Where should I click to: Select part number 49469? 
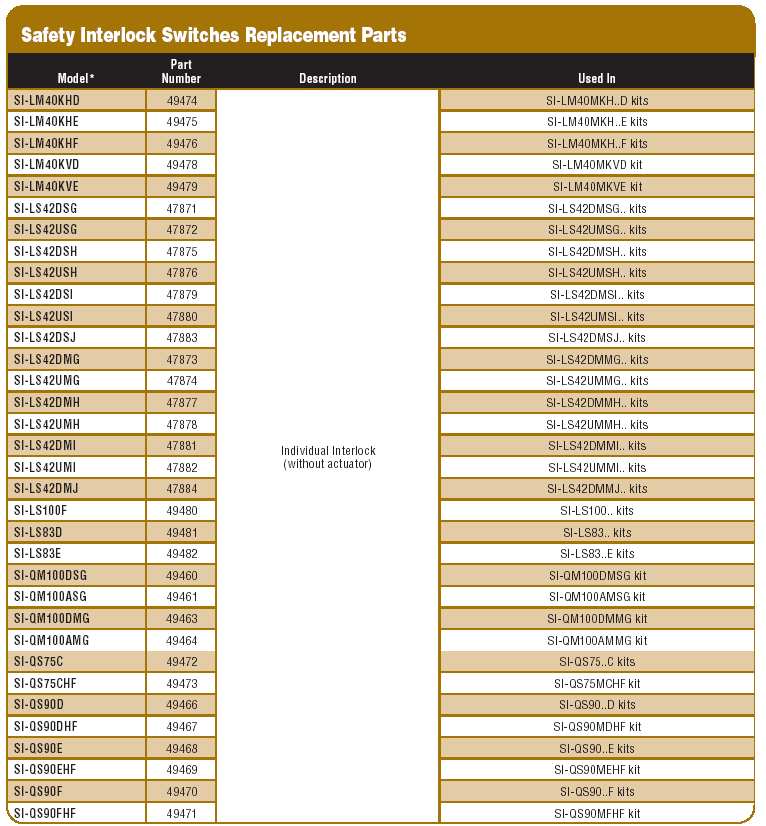coord(181,770)
